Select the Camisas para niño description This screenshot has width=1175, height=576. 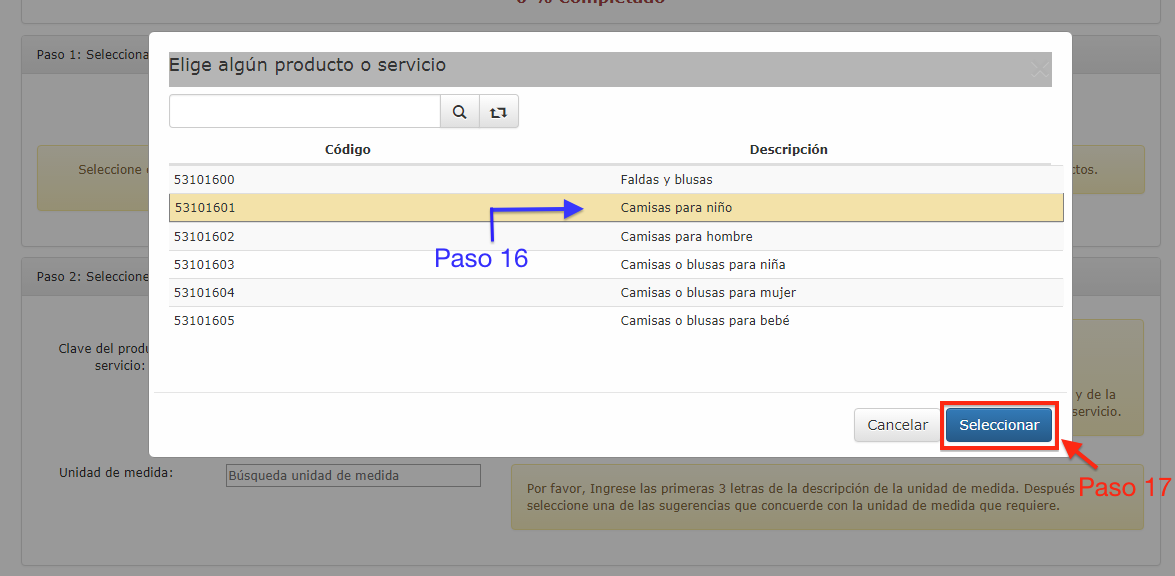pos(676,208)
